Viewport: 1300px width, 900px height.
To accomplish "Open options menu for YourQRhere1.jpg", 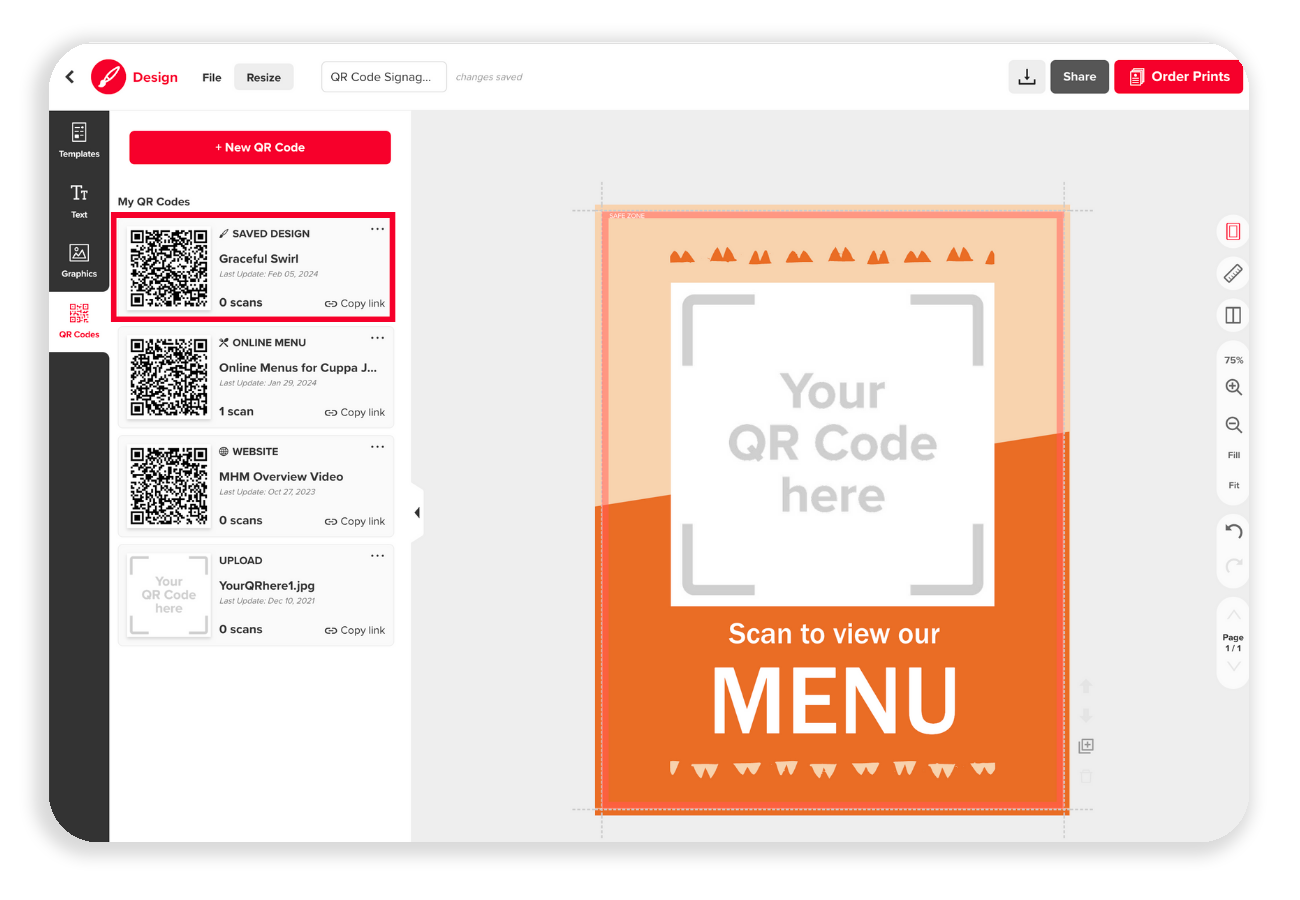I will tap(377, 556).
